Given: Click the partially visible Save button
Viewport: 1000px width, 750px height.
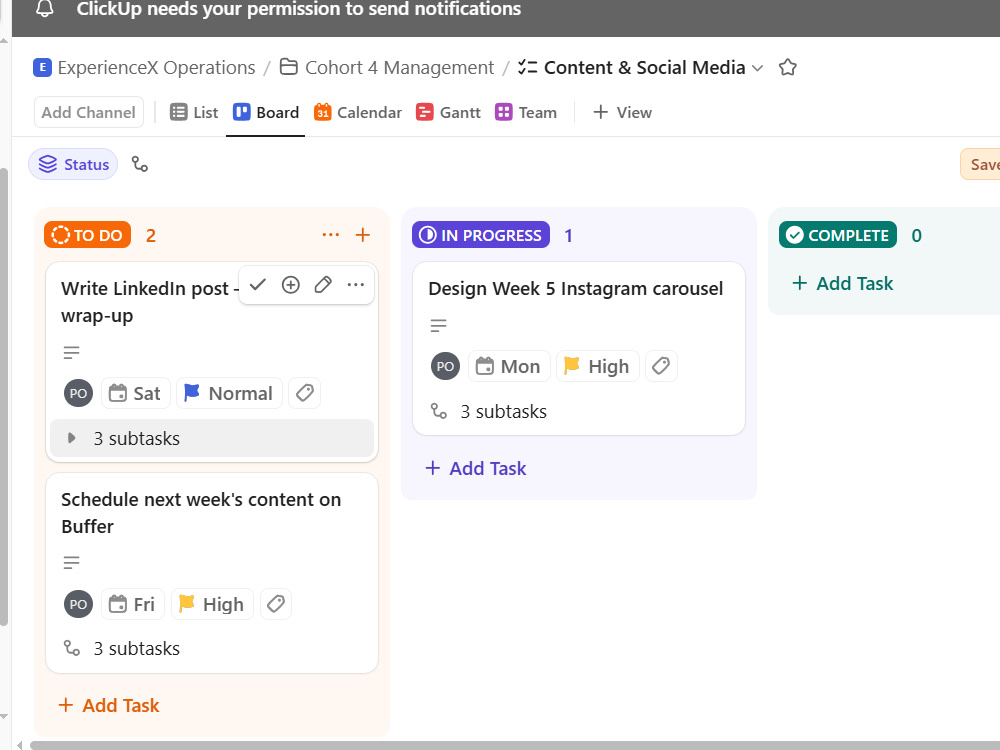Looking at the screenshot, I should 980,165.
